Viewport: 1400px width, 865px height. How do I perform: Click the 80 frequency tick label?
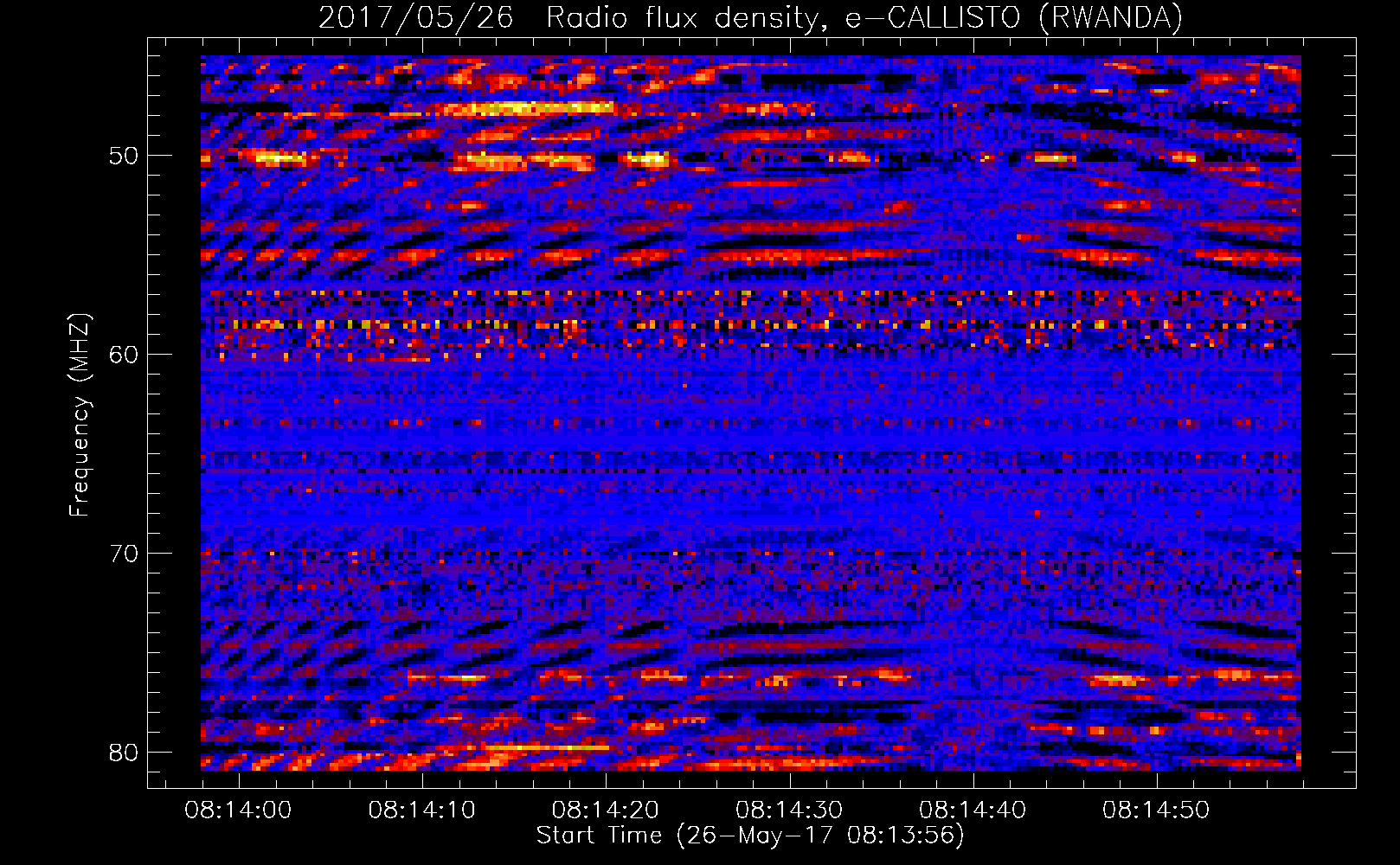[x=123, y=753]
